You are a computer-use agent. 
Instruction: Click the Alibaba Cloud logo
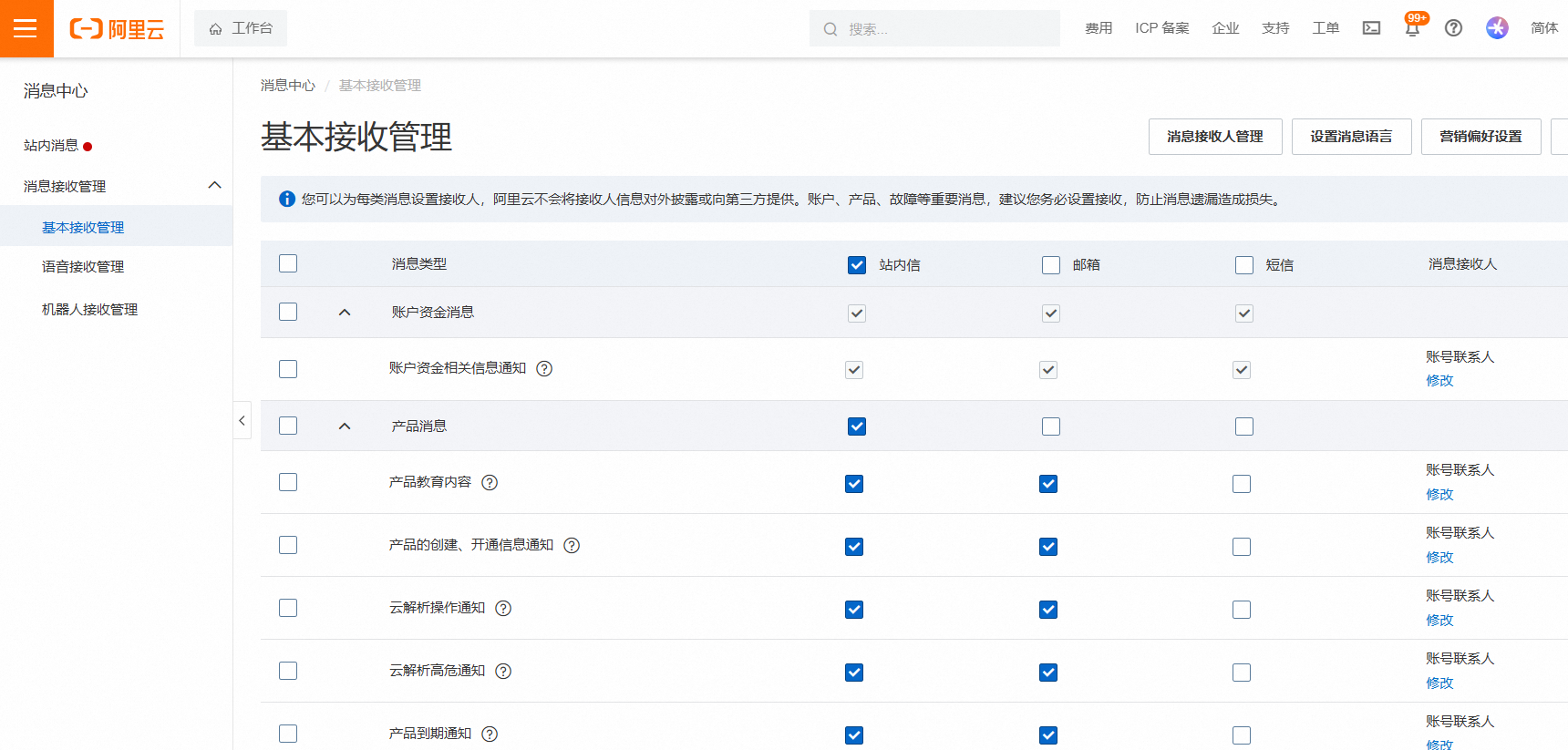117,29
